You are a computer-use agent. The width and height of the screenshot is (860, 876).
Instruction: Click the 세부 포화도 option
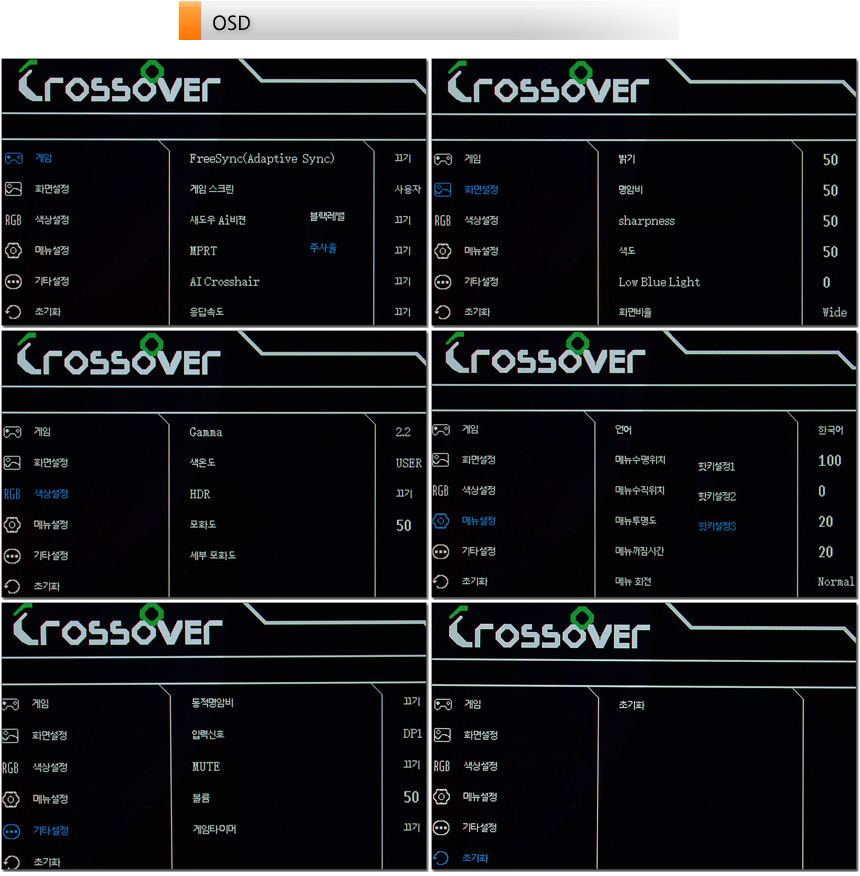point(213,556)
